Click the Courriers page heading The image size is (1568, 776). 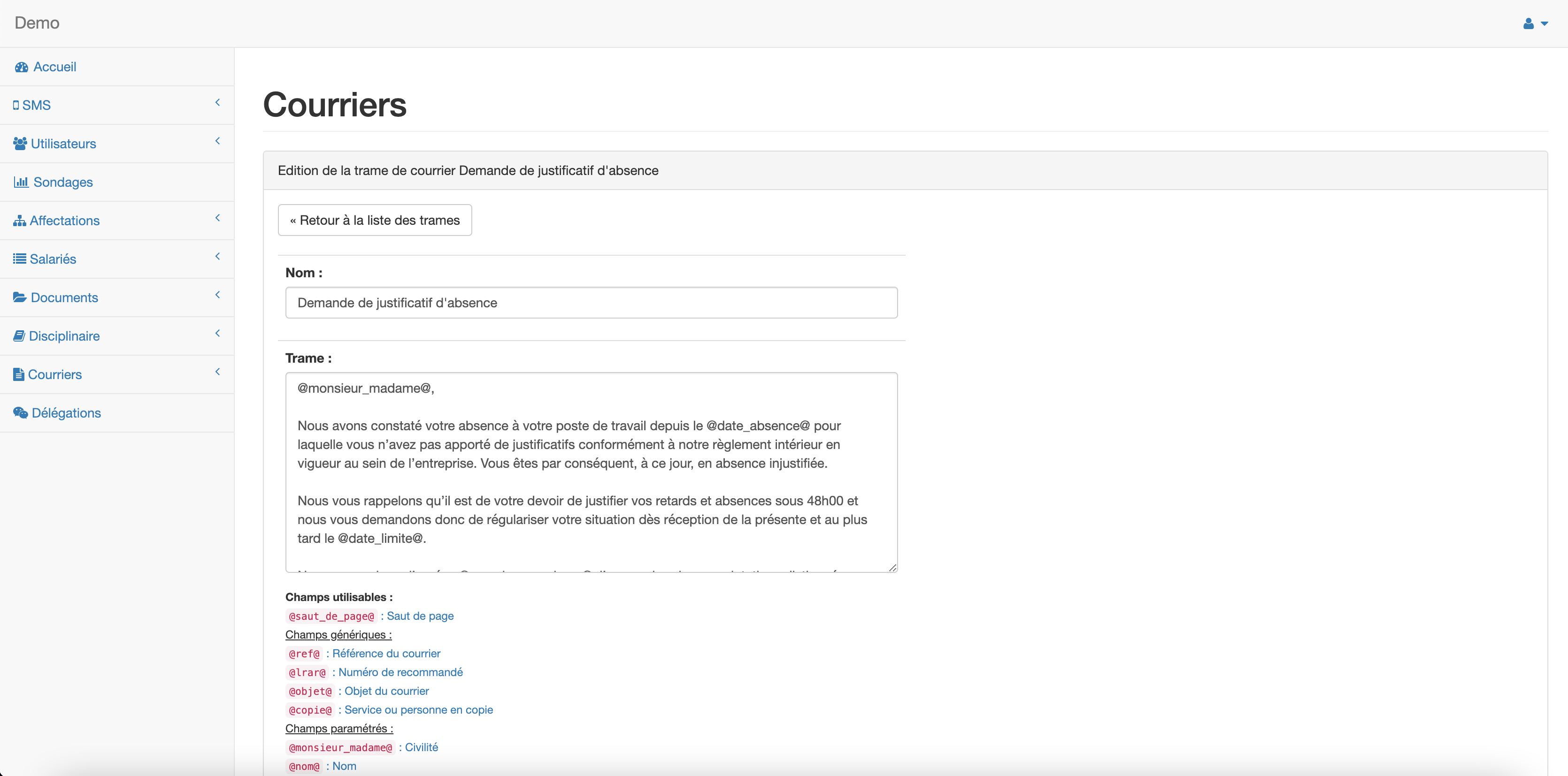335,104
